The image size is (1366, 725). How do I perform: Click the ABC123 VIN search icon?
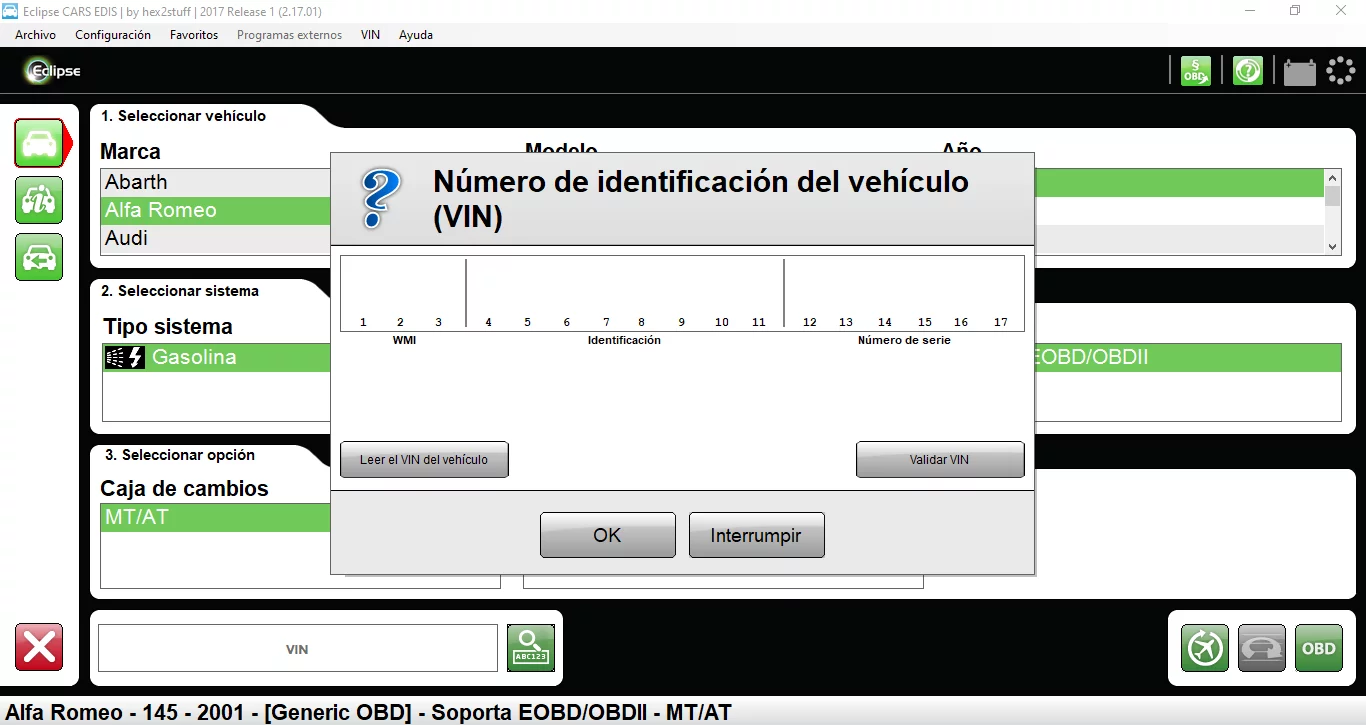530,648
